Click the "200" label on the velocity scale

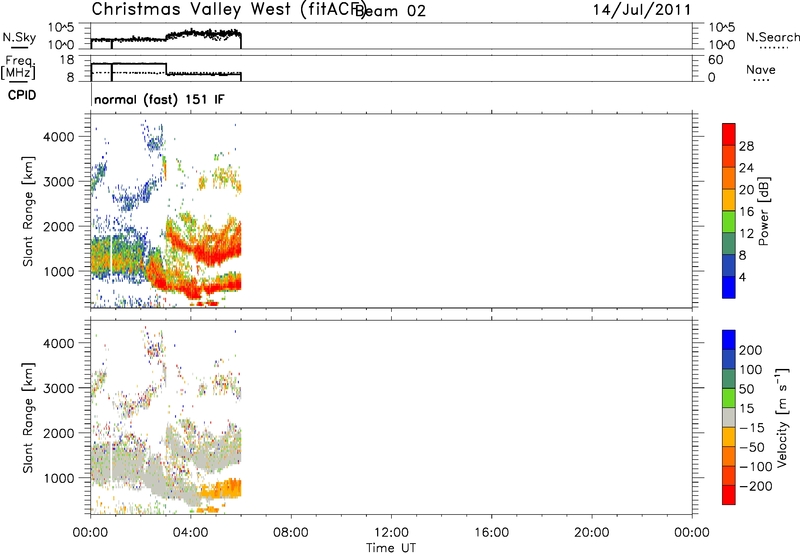751,350
